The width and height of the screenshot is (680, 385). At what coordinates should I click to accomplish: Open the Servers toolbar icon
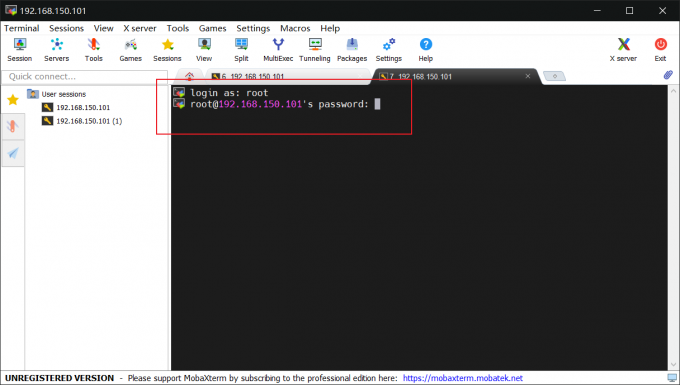[x=56, y=50]
